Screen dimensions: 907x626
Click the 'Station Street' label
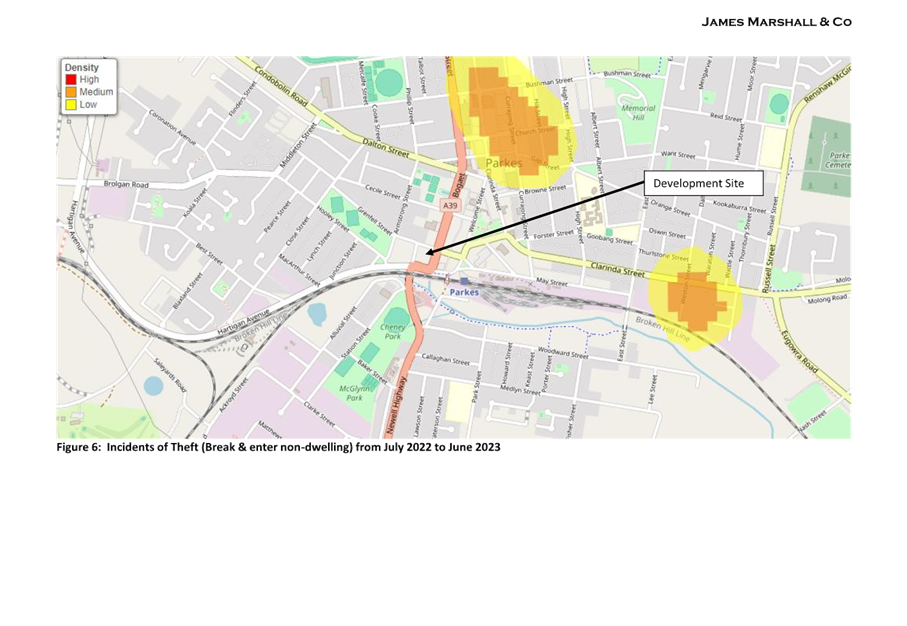point(355,343)
